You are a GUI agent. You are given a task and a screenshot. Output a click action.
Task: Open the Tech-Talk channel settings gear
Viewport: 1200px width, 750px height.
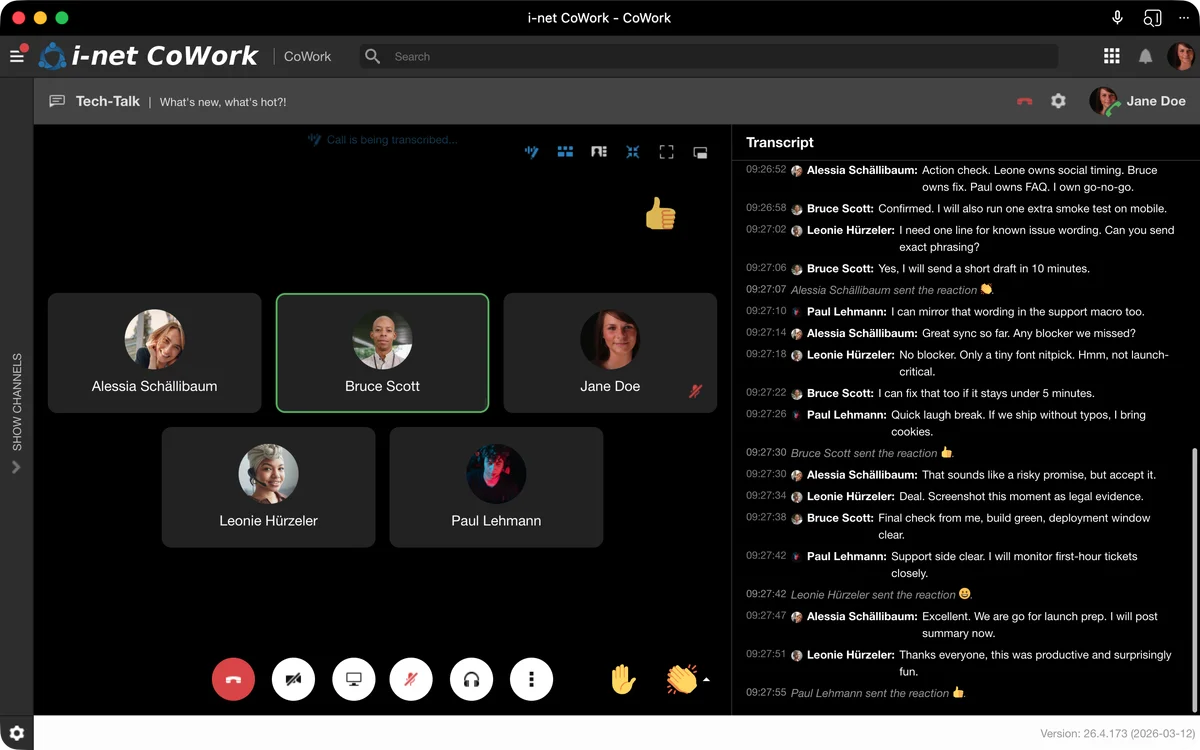click(x=1057, y=101)
